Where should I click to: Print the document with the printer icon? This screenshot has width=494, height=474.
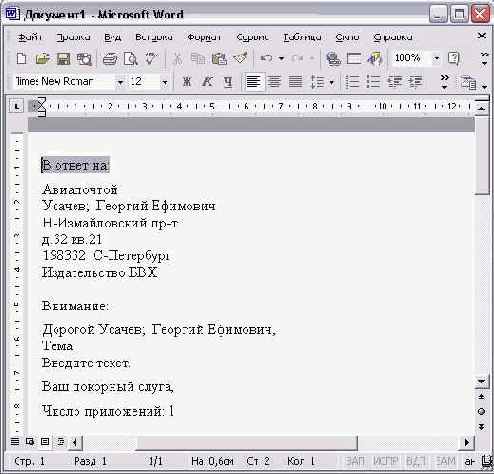110,59
